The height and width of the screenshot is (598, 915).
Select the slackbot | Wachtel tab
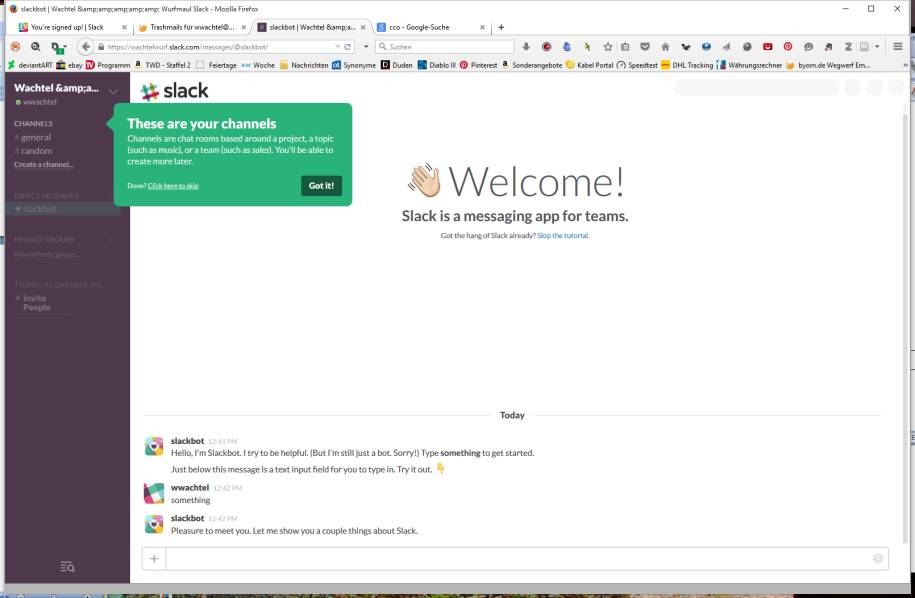pyautogui.click(x=312, y=27)
